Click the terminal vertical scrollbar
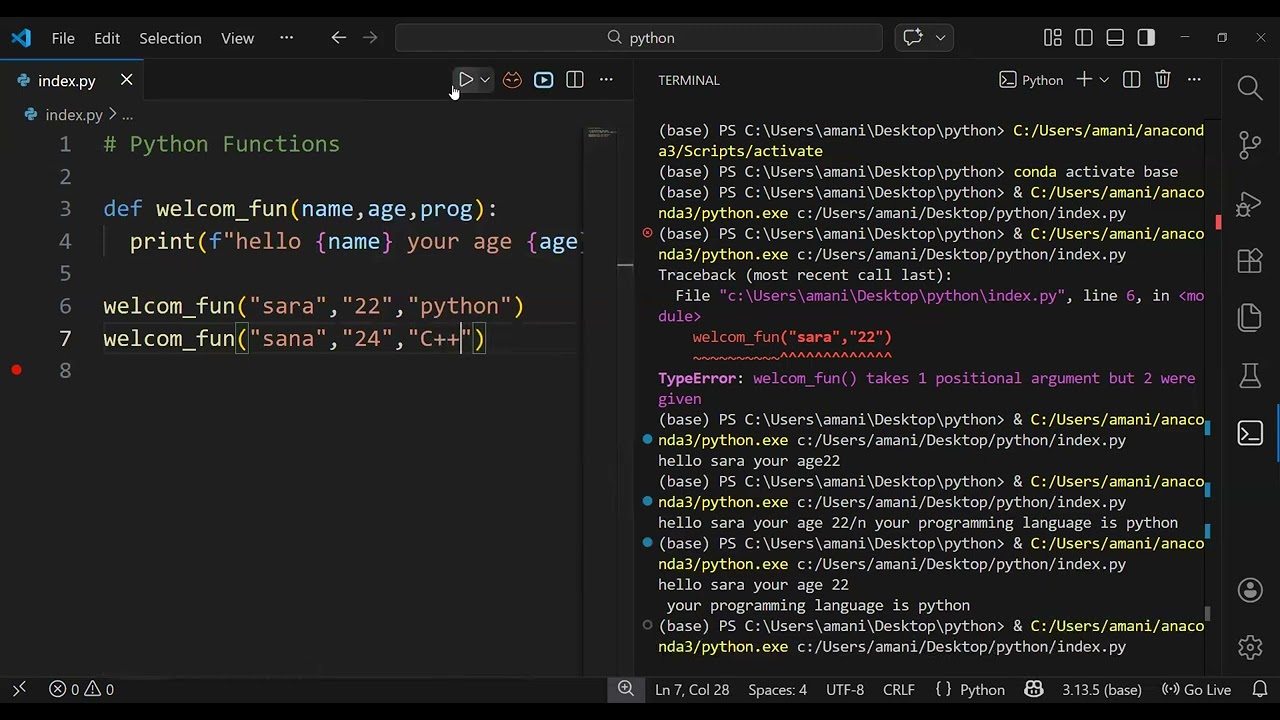This screenshot has height=720, width=1280. [x=1208, y=613]
